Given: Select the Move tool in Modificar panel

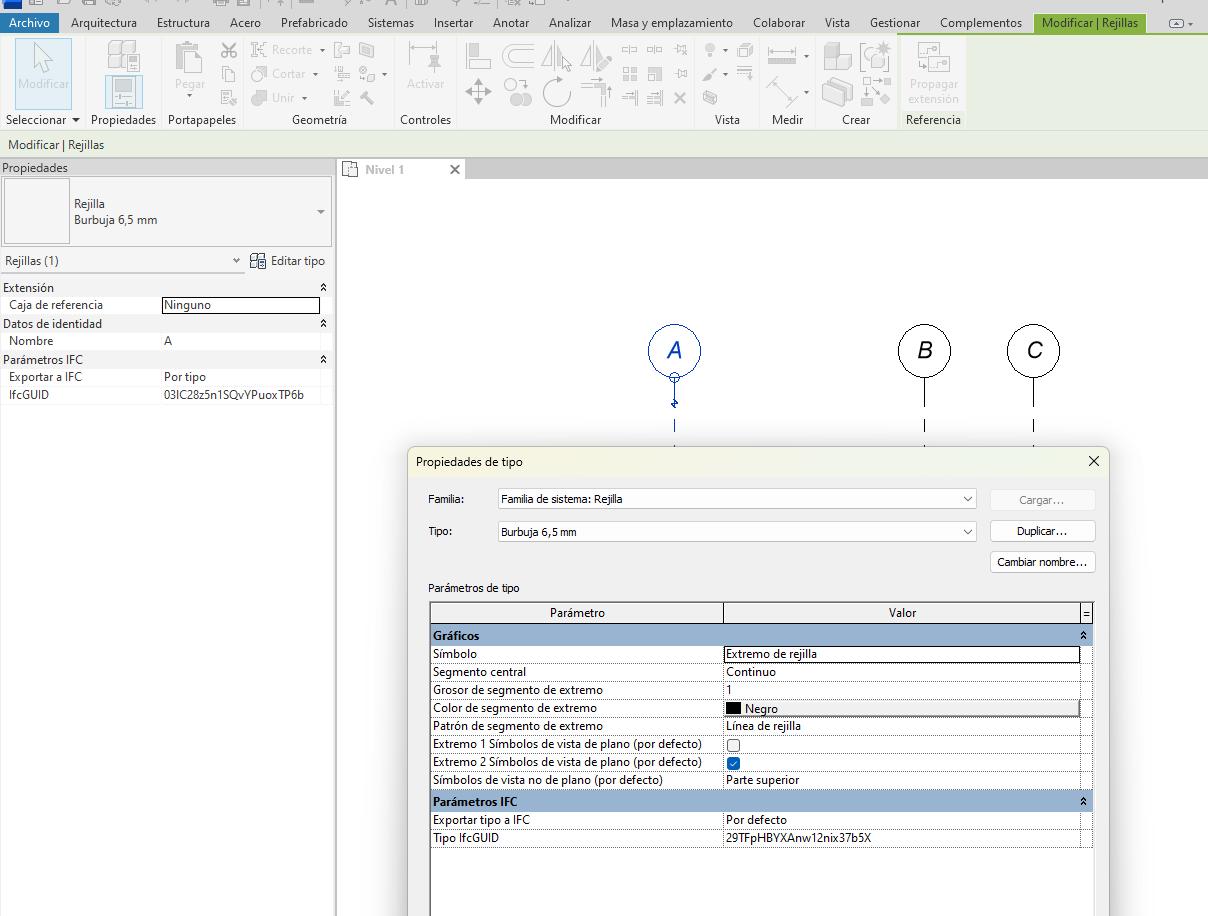Looking at the screenshot, I should coord(478,93).
